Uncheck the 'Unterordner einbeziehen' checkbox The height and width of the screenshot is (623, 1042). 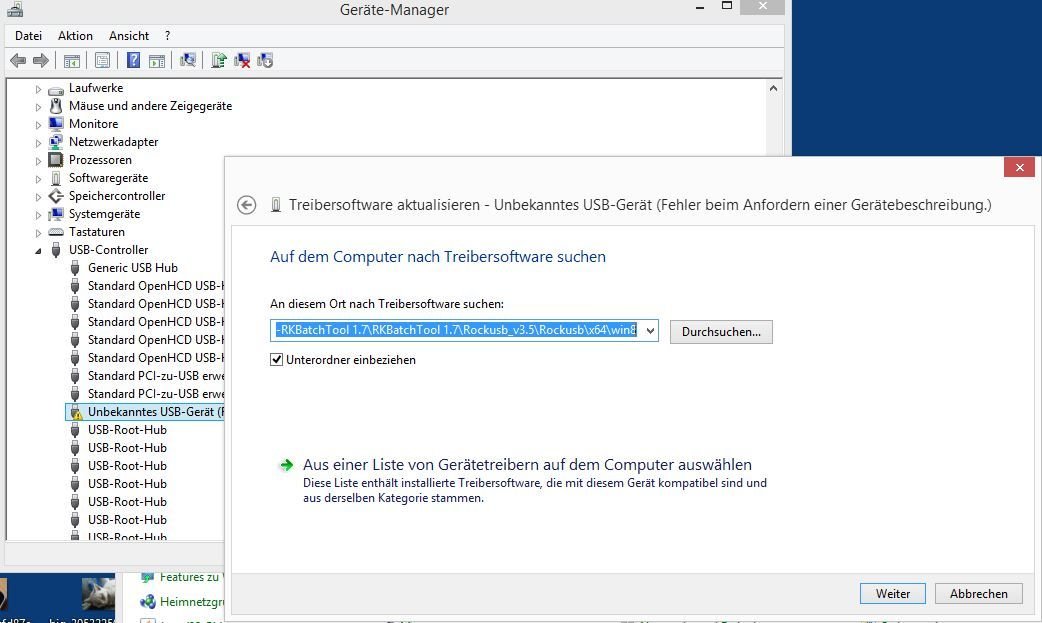pos(277,360)
